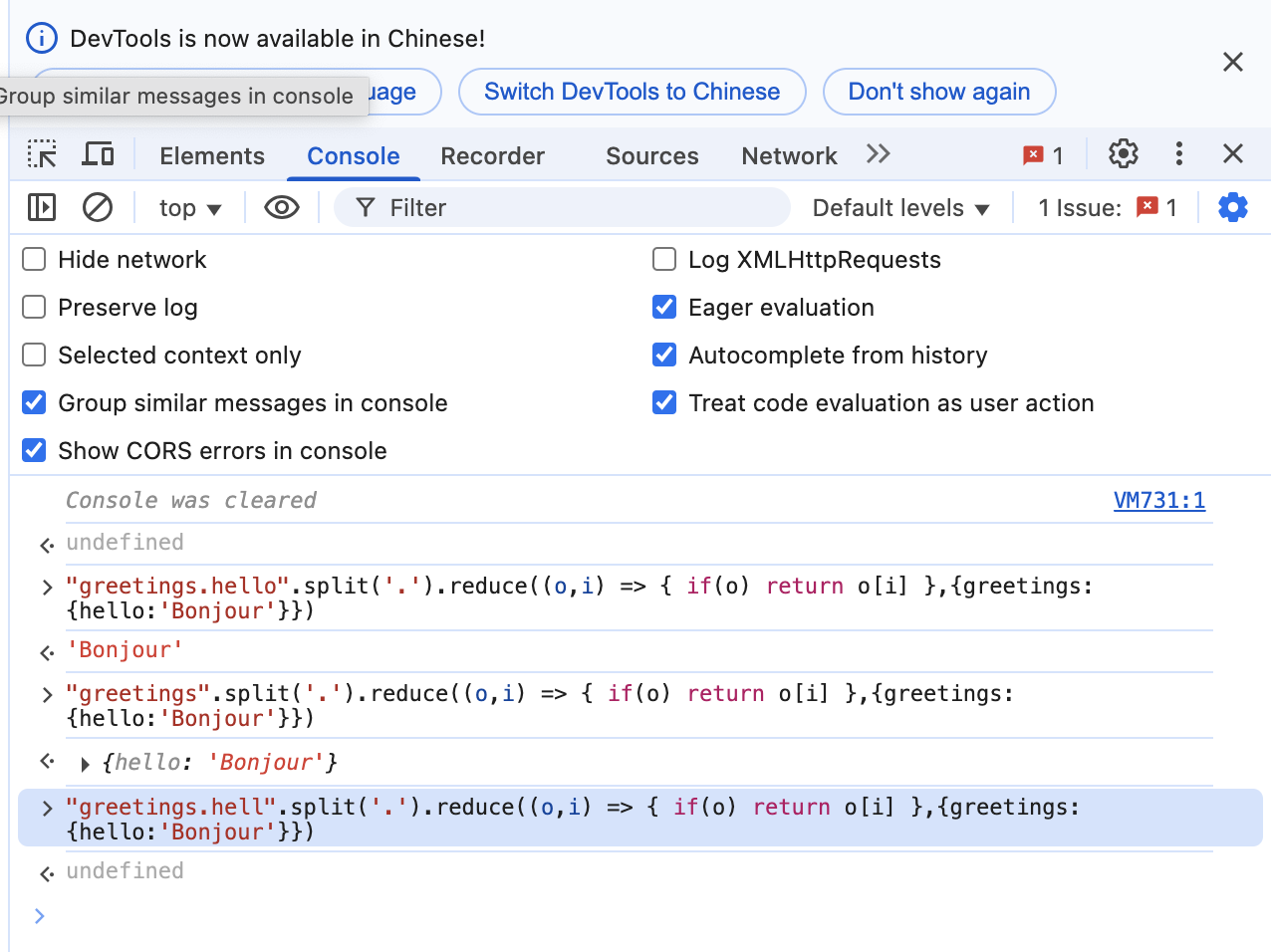Clear console with the circle-slash icon
This screenshot has height=952, width=1271.
(98, 207)
